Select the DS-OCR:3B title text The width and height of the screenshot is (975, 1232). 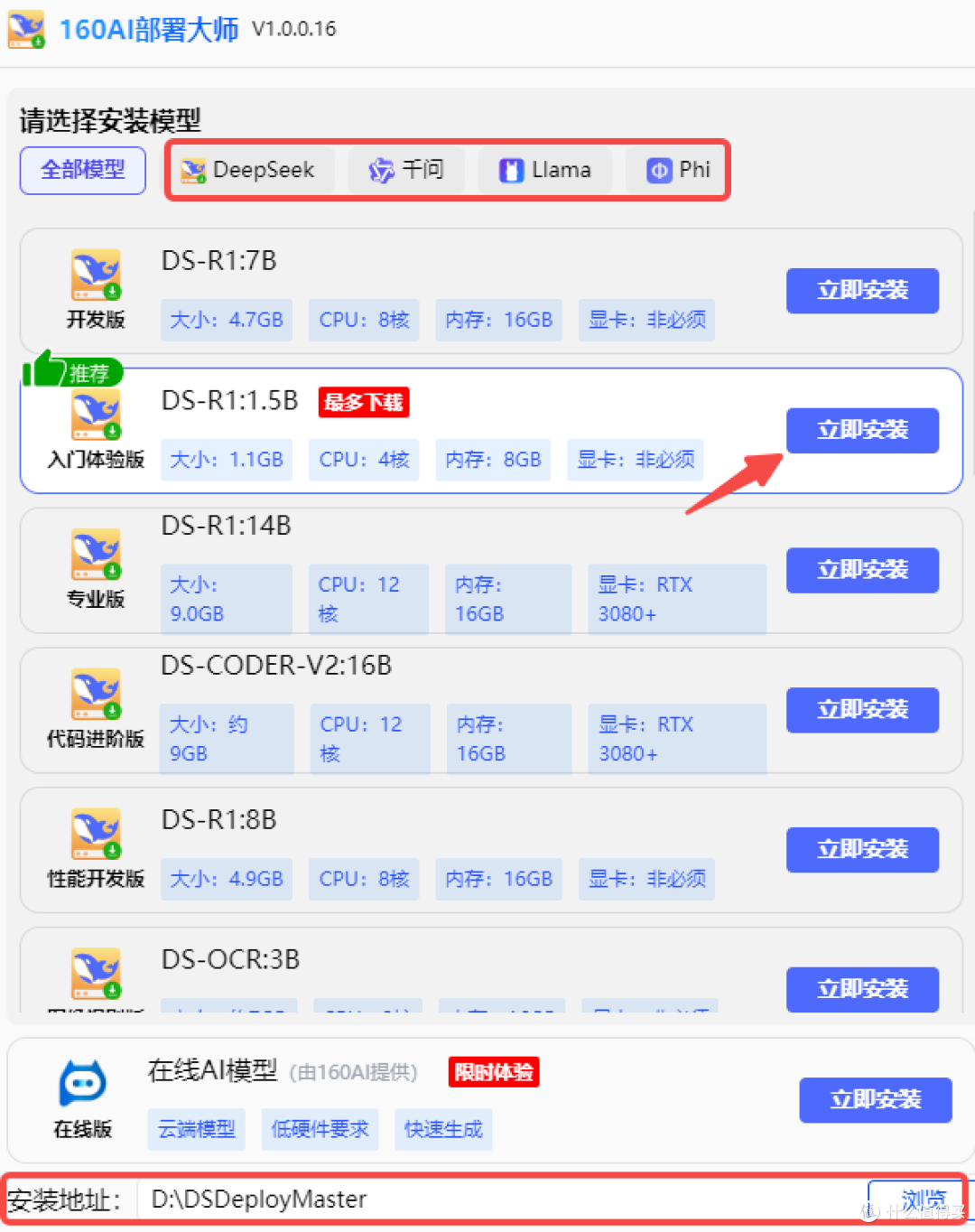click(230, 959)
